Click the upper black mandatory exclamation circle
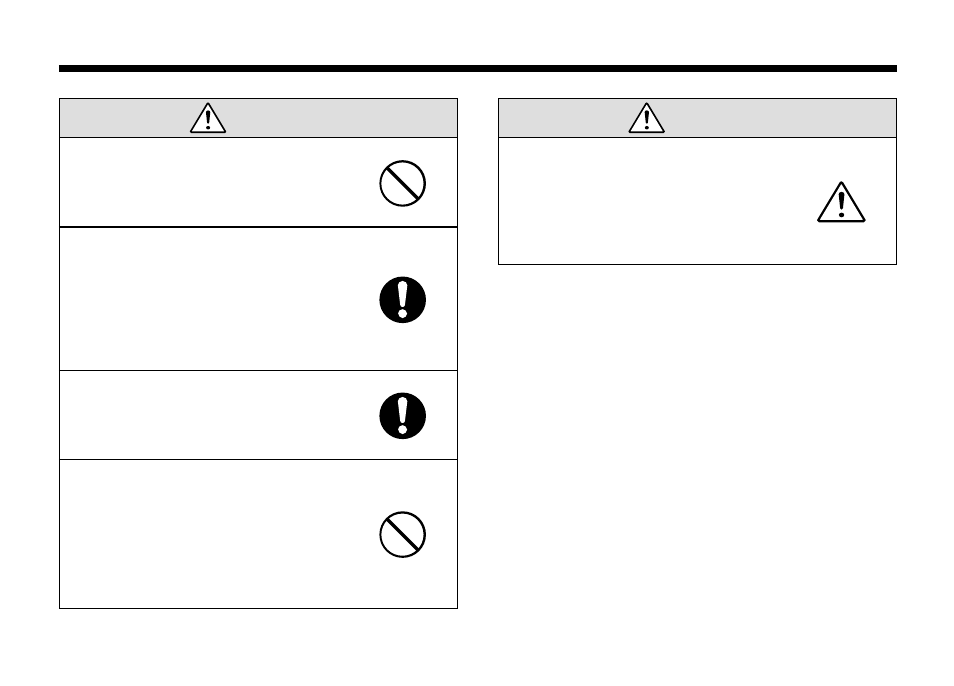Viewport: 954px width, 686px height. pyautogui.click(x=402, y=300)
